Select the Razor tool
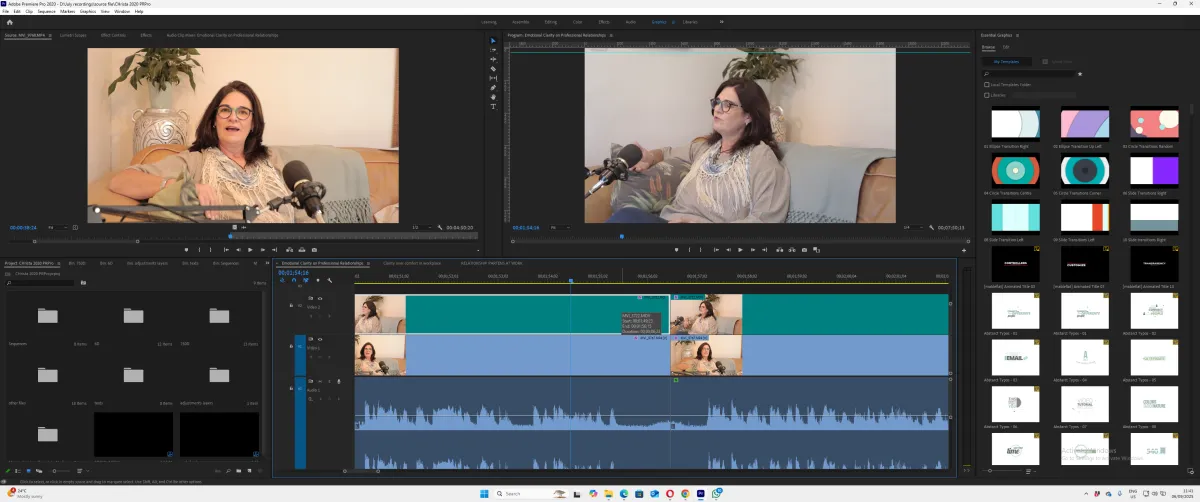Image resolution: width=1200 pixels, height=502 pixels. (x=493, y=69)
